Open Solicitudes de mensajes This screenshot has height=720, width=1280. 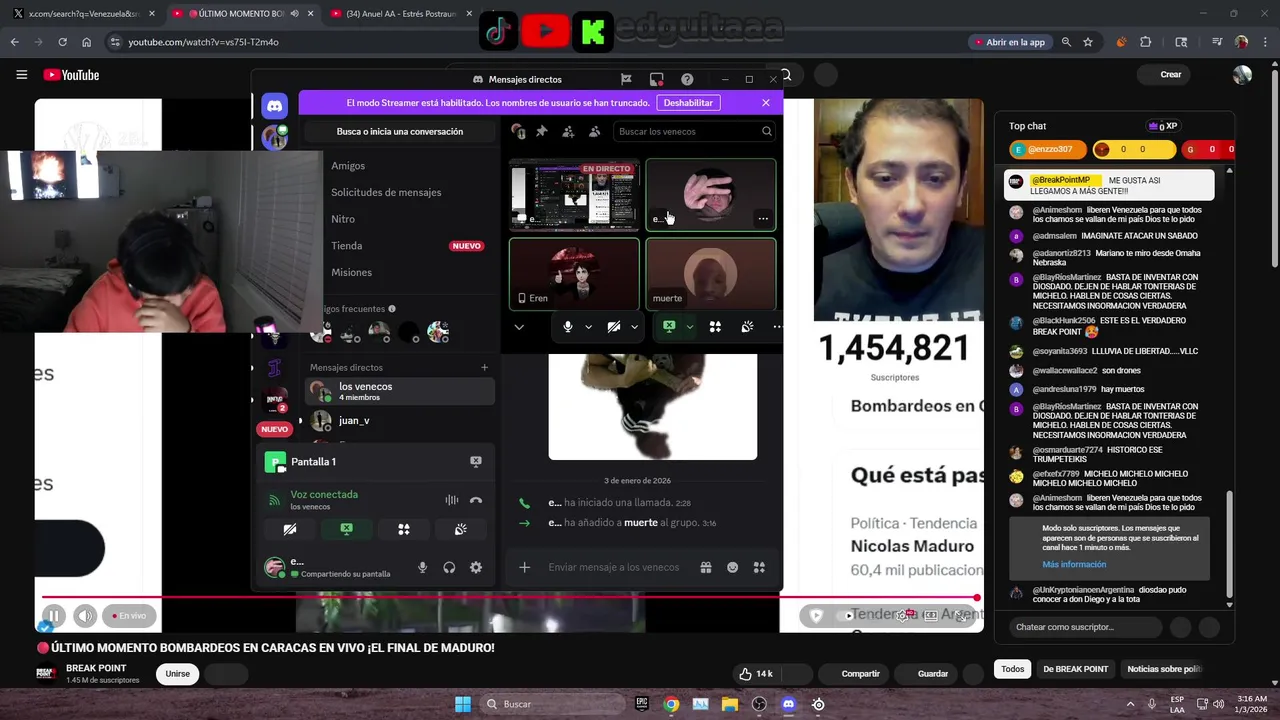pyautogui.click(x=386, y=192)
